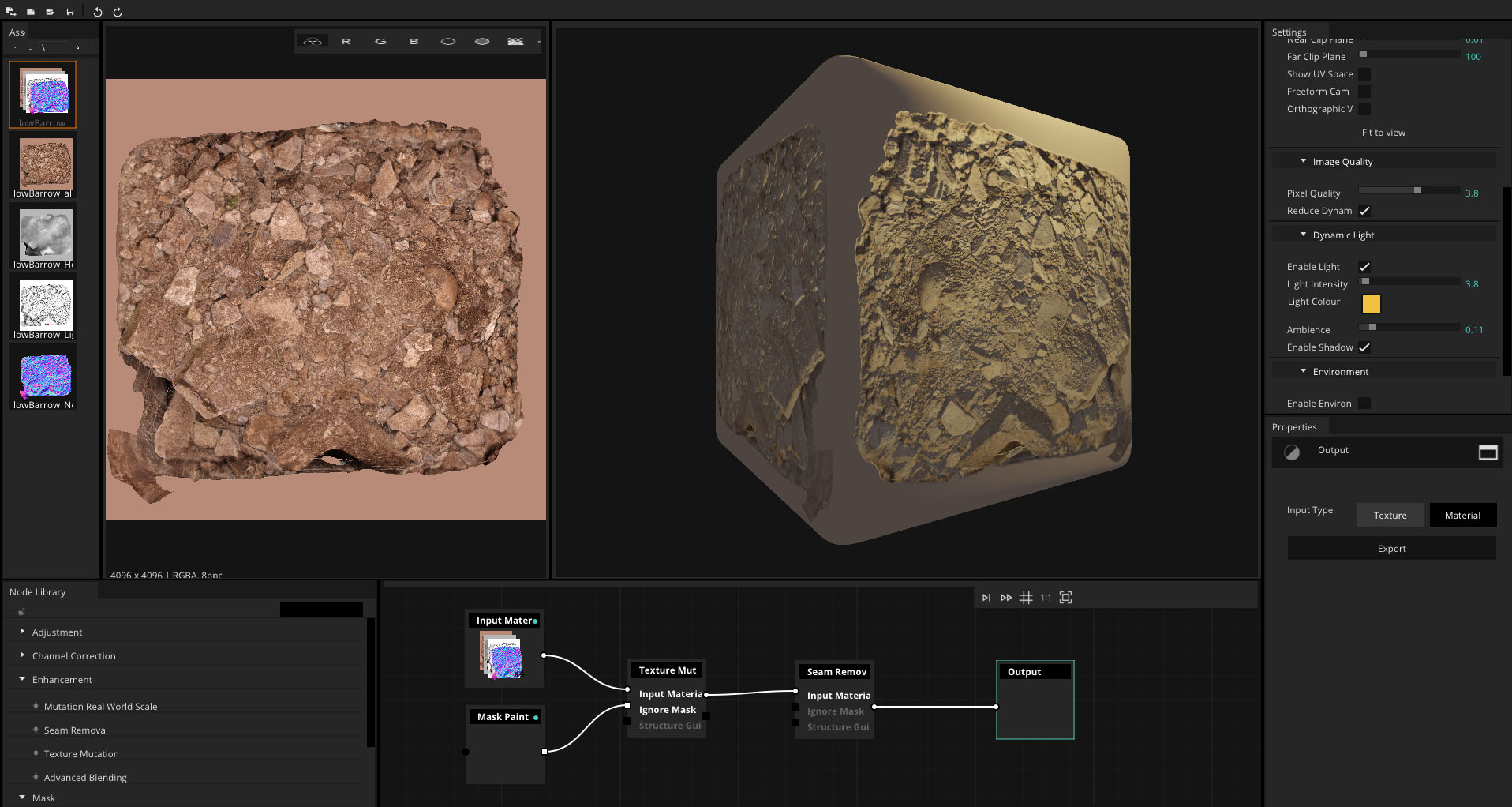Expand the Adjustment category in Node Library
The width and height of the screenshot is (1512, 807).
point(22,632)
